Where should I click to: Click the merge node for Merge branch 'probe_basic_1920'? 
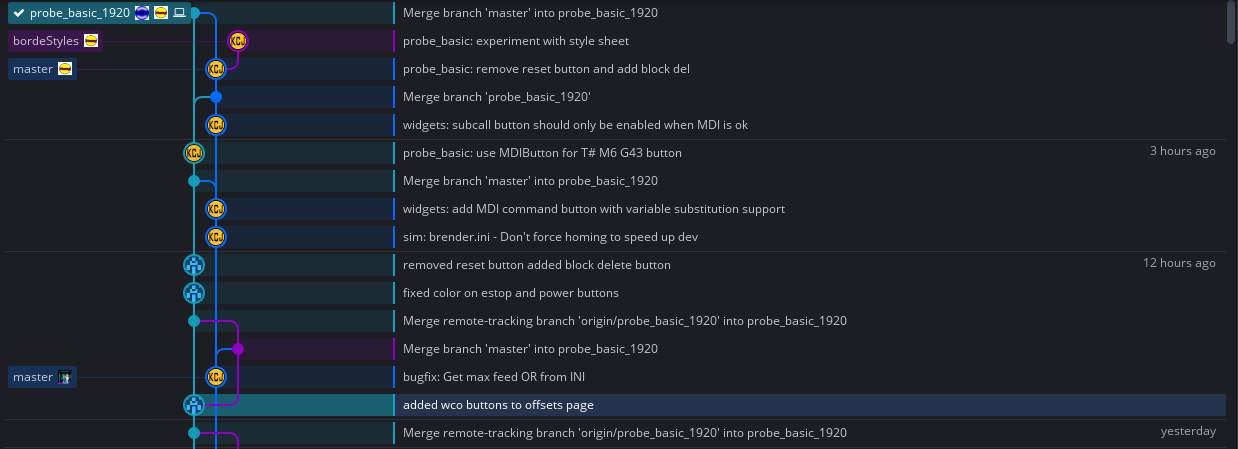click(x=216, y=97)
